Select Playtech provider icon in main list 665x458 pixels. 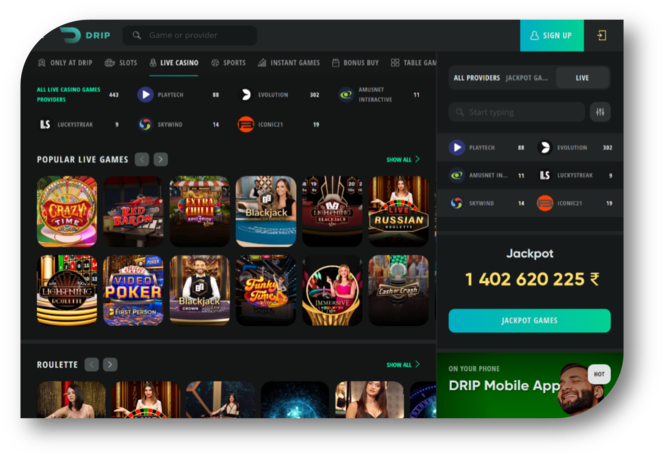pos(146,95)
